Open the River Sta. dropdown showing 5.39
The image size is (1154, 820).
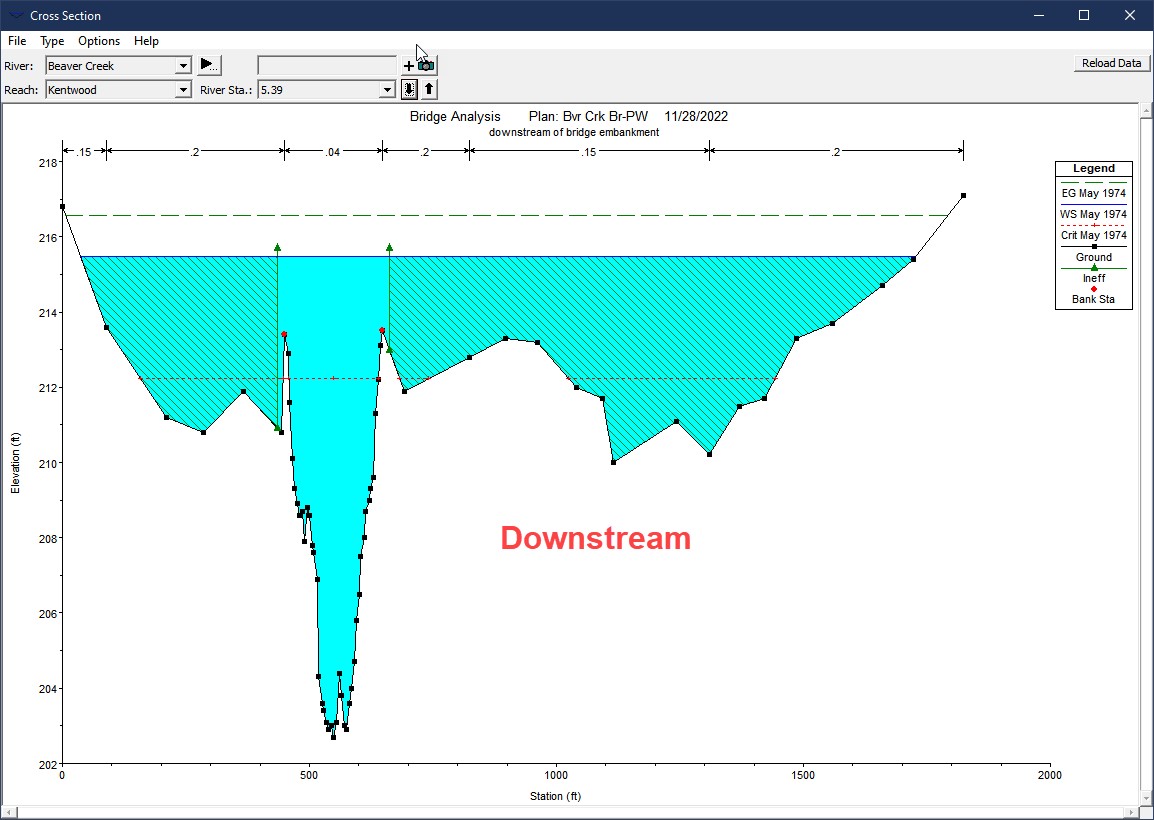(387, 90)
